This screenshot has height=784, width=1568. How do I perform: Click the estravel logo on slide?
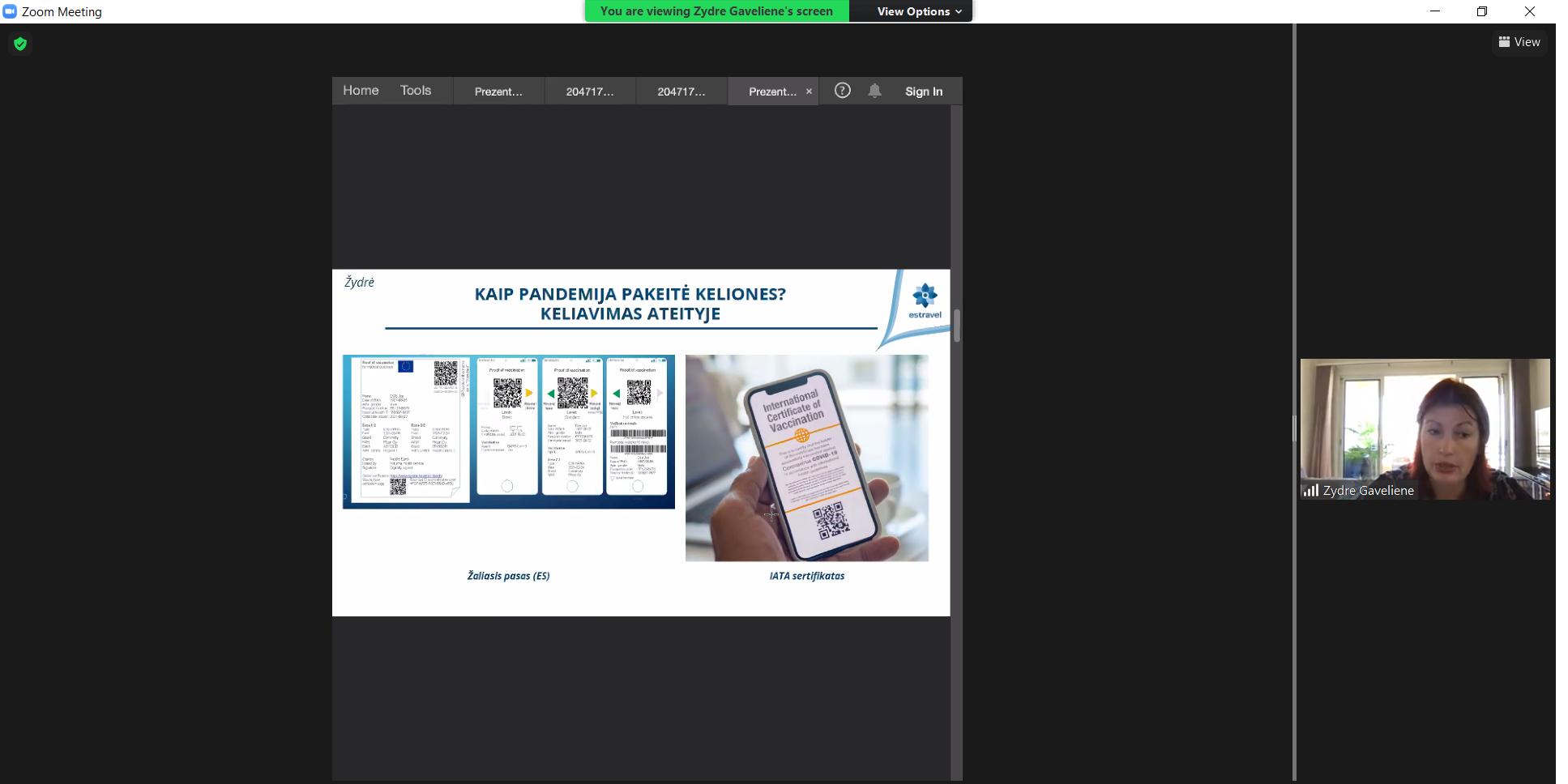click(925, 301)
